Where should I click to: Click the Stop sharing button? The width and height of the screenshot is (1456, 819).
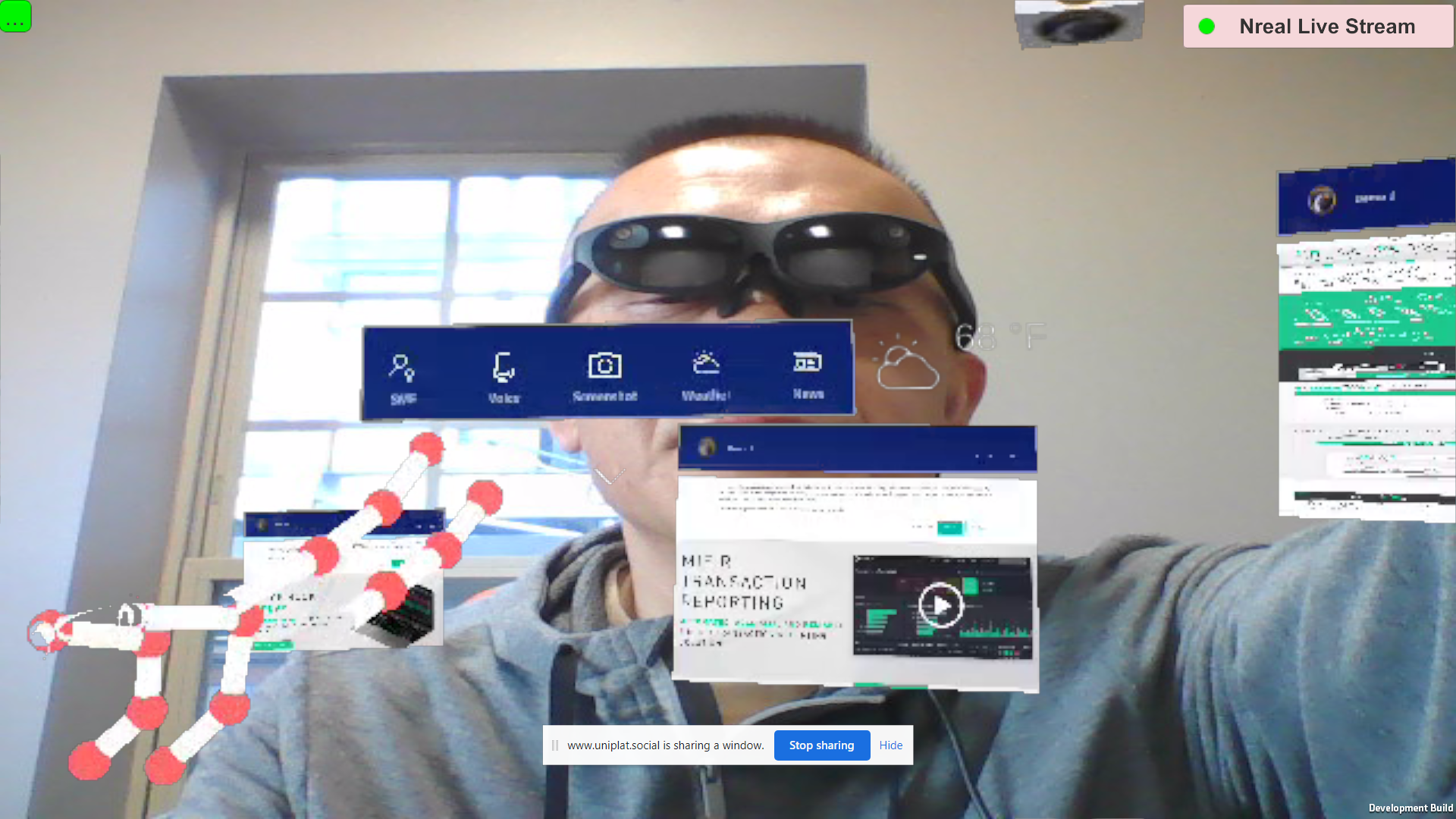coord(822,745)
